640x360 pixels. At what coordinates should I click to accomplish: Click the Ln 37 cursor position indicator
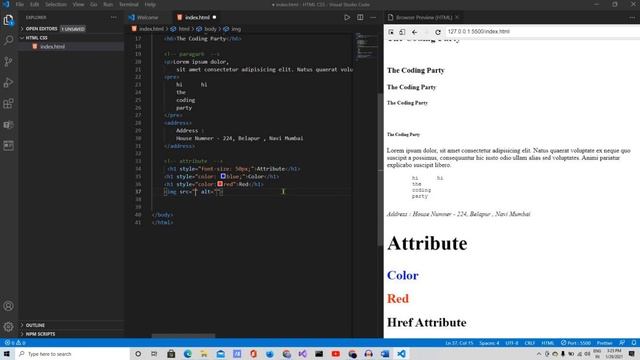click(x=459, y=343)
